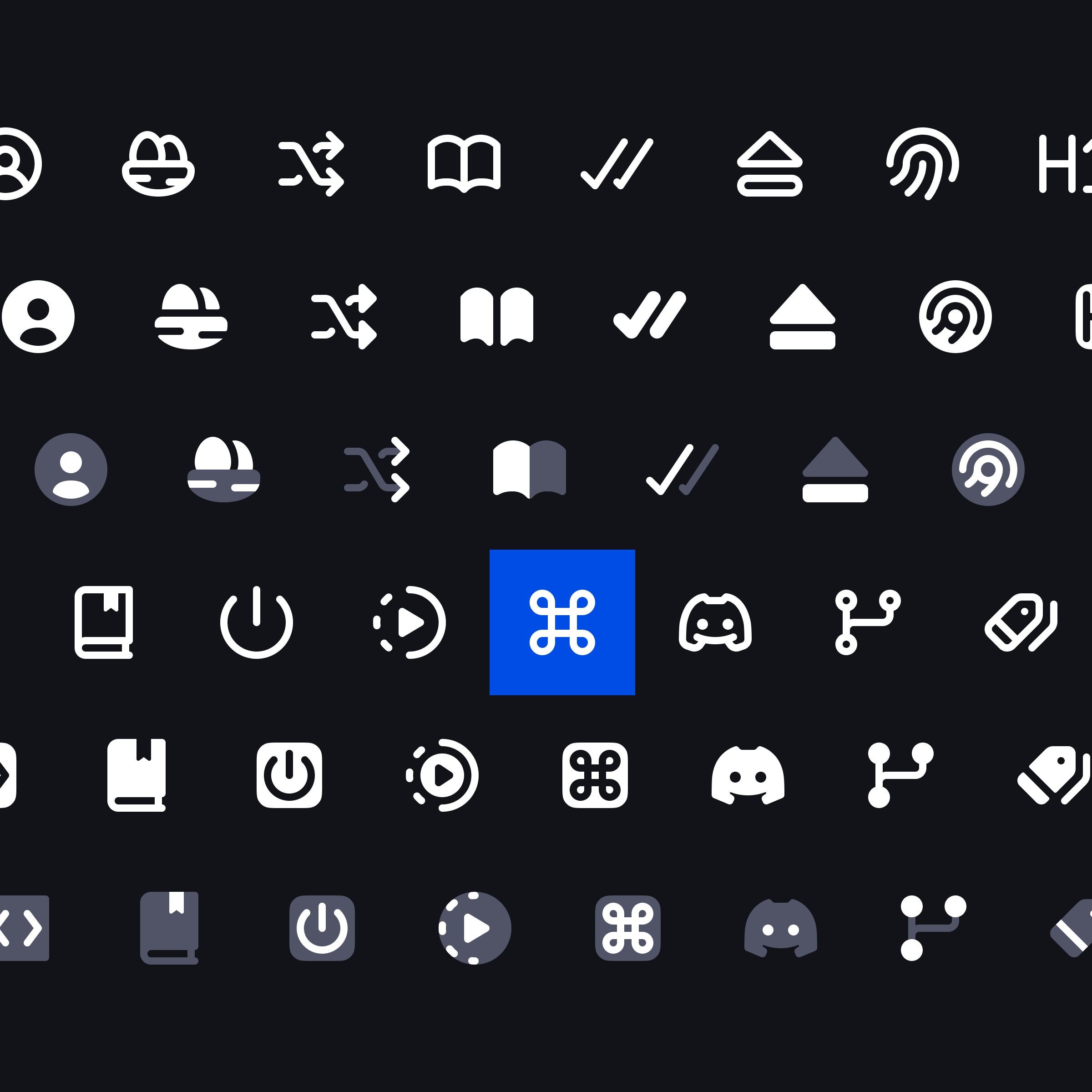Select the duotone eject icon
This screenshot has height=1092, width=1092.
click(835, 470)
